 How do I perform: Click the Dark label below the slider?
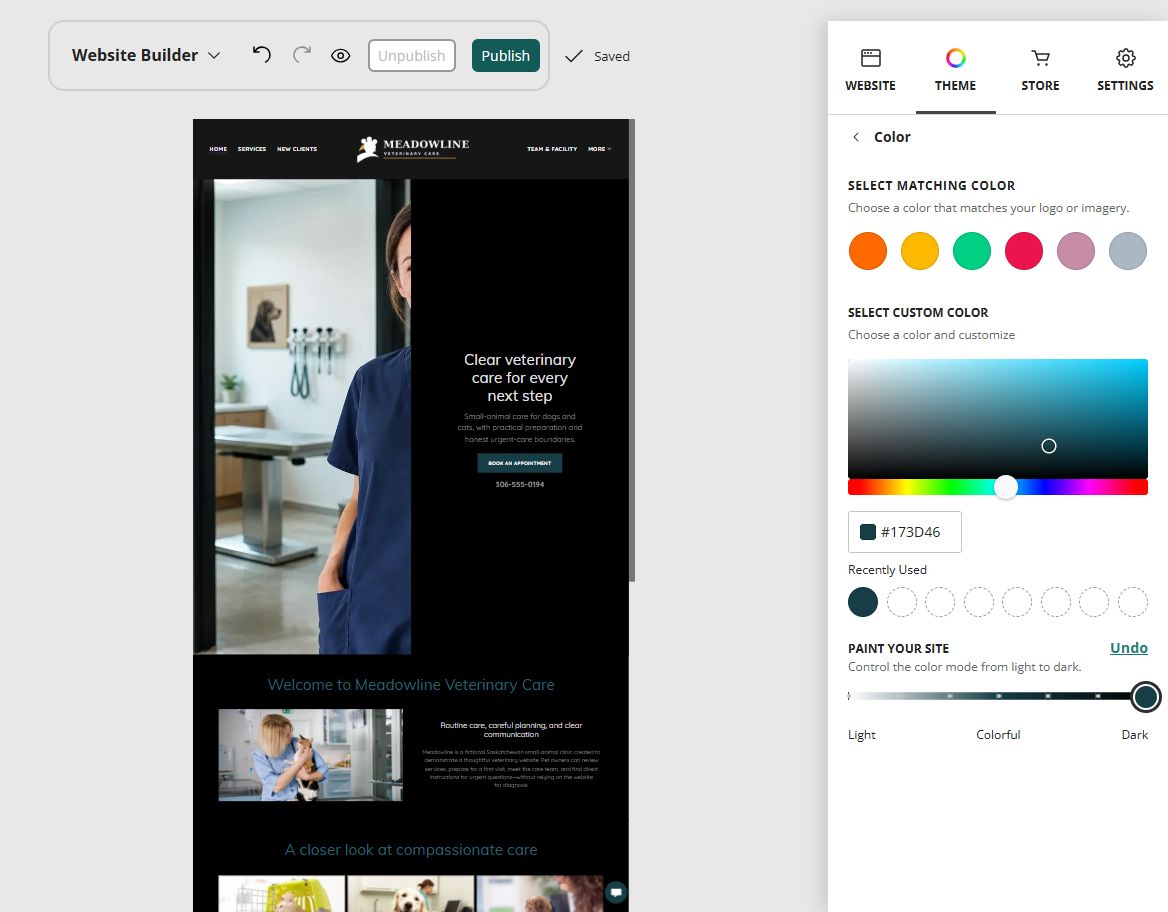tap(1134, 735)
